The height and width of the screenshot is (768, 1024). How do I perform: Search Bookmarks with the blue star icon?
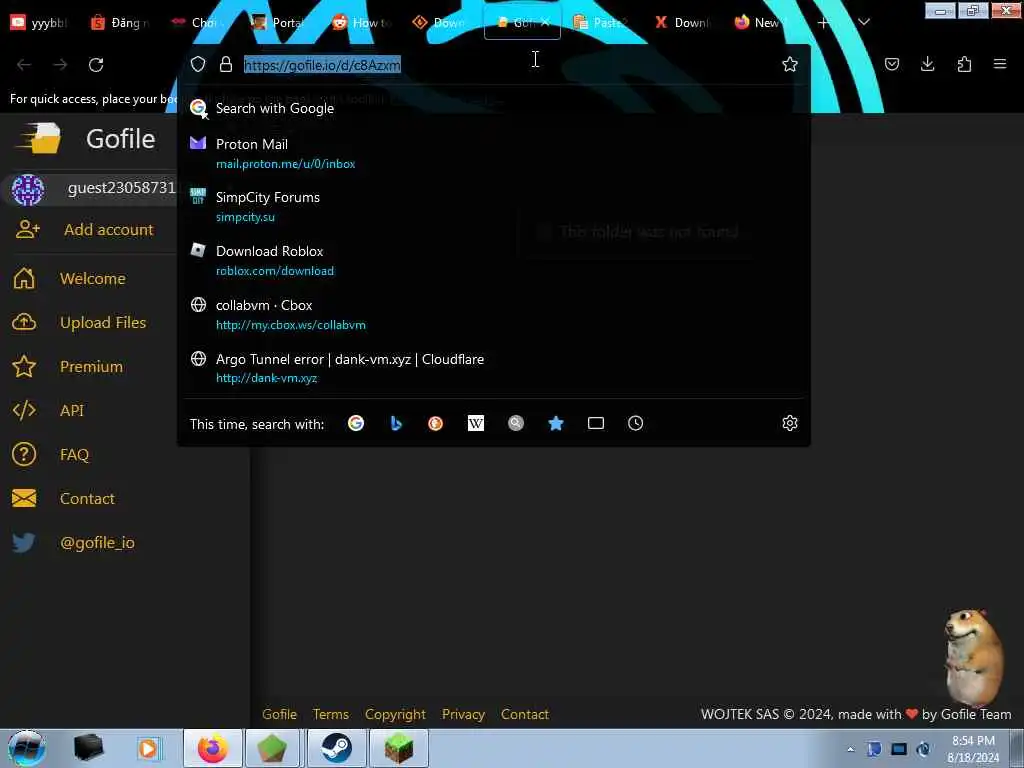(556, 423)
